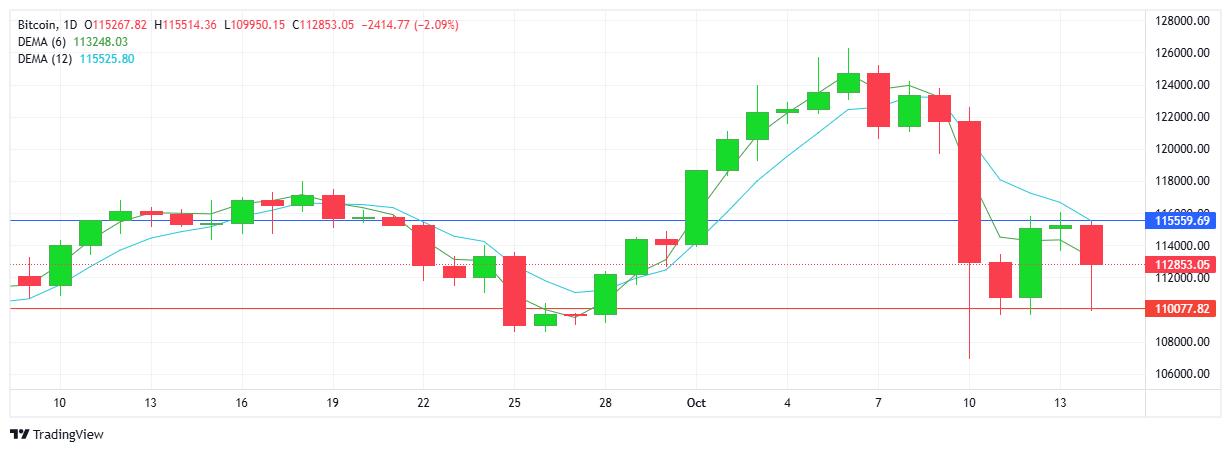Select the 1D interval label in legend
The width and height of the screenshot is (1231, 452).
tap(70, 24)
